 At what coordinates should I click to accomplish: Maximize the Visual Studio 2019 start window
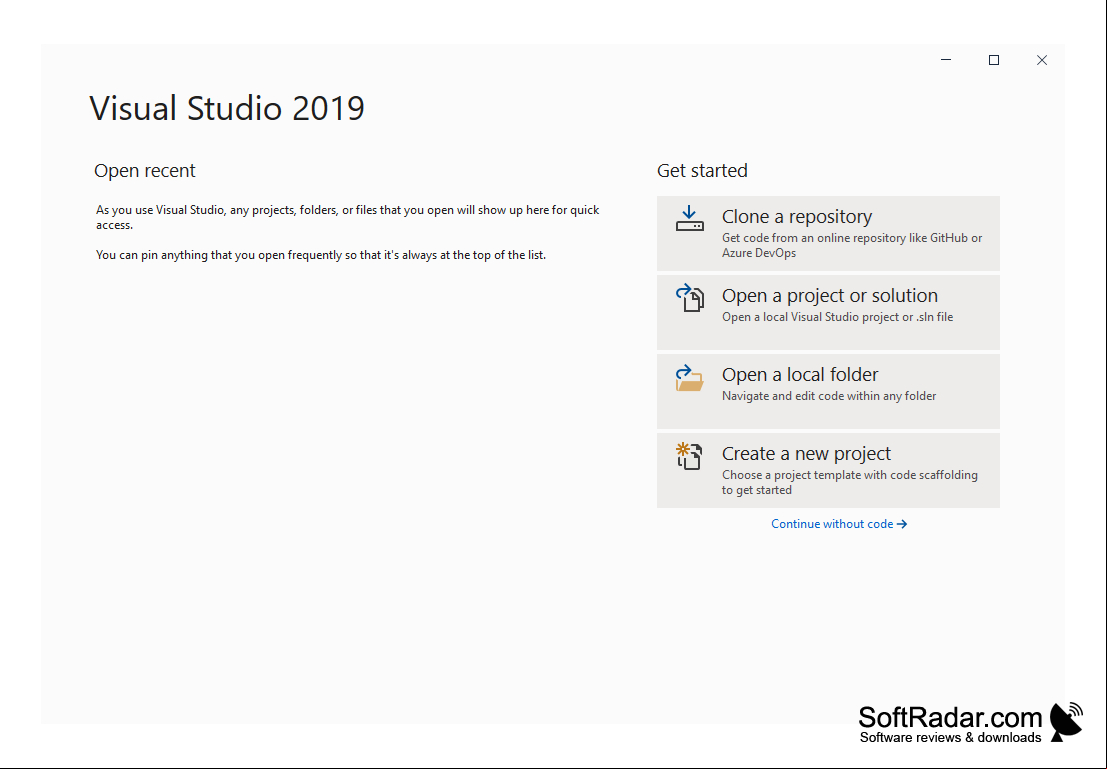pyautogui.click(x=994, y=60)
